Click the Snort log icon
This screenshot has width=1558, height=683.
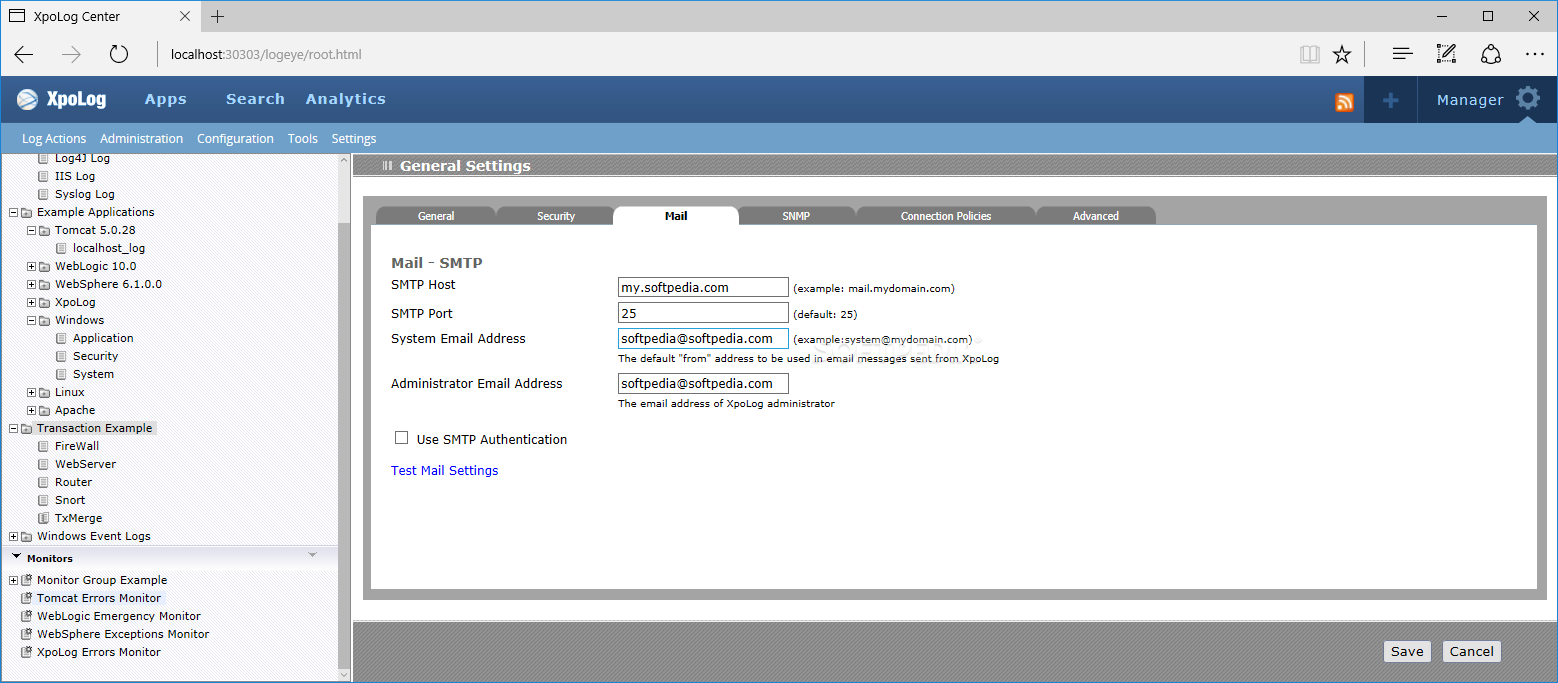pos(43,500)
